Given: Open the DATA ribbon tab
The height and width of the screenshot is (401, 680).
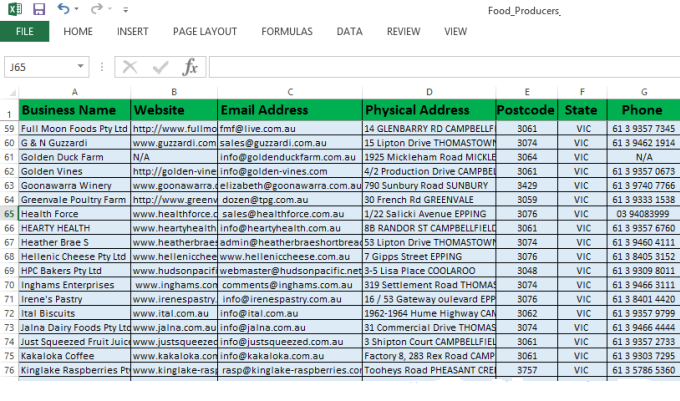Looking at the screenshot, I should pos(349,32).
